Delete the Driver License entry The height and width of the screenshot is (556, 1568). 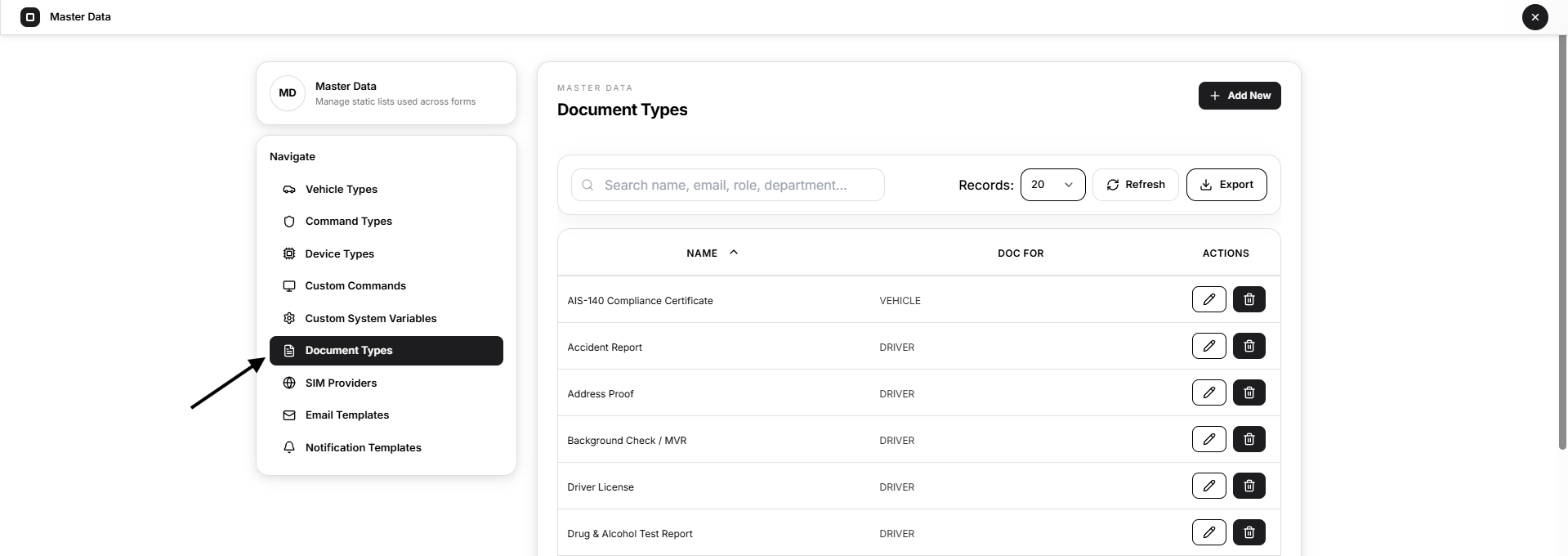[1249, 486]
